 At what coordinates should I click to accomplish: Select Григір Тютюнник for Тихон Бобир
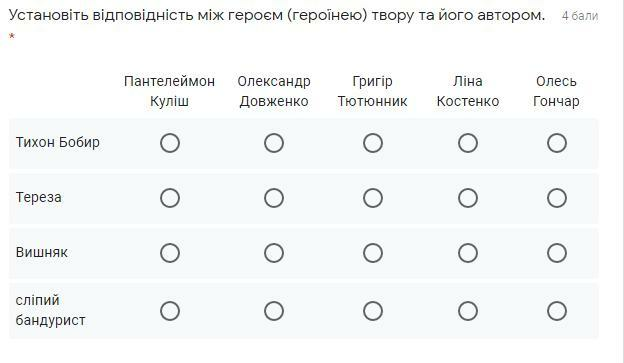373,143
